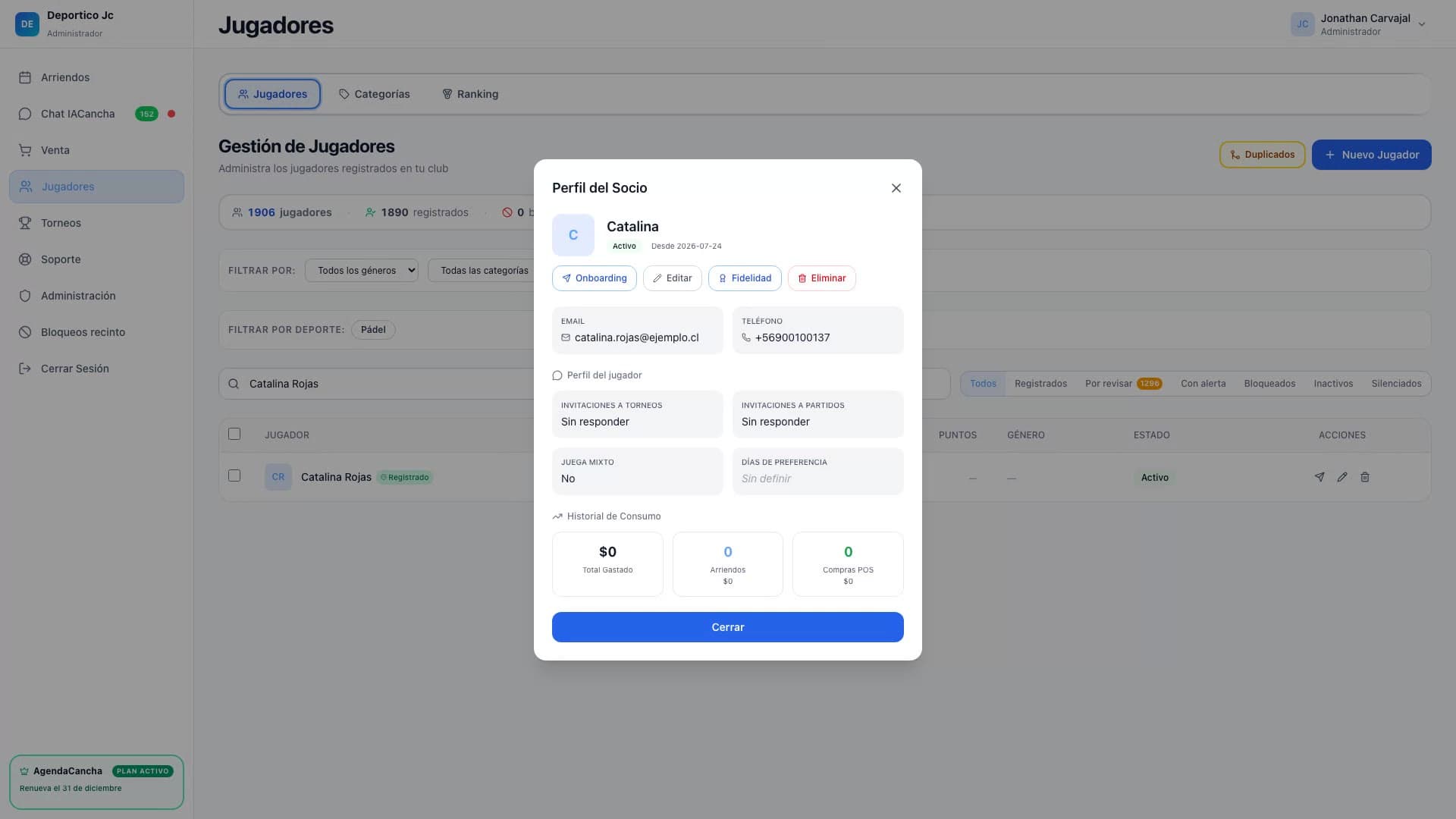Click the Fidelidad button in profile
The height and width of the screenshot is (819, 1456).
tap(745, 278)
